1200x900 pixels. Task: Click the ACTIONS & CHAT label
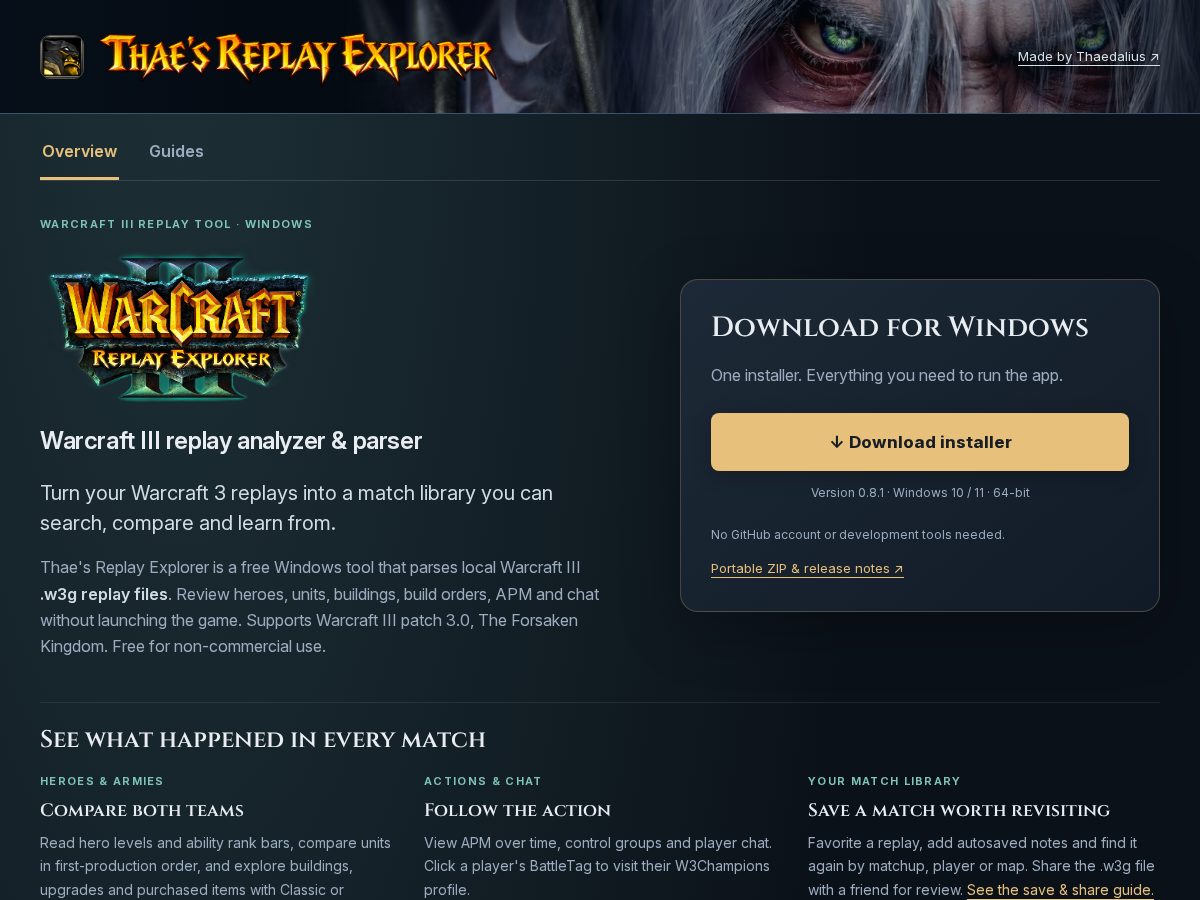click(483, 781)
